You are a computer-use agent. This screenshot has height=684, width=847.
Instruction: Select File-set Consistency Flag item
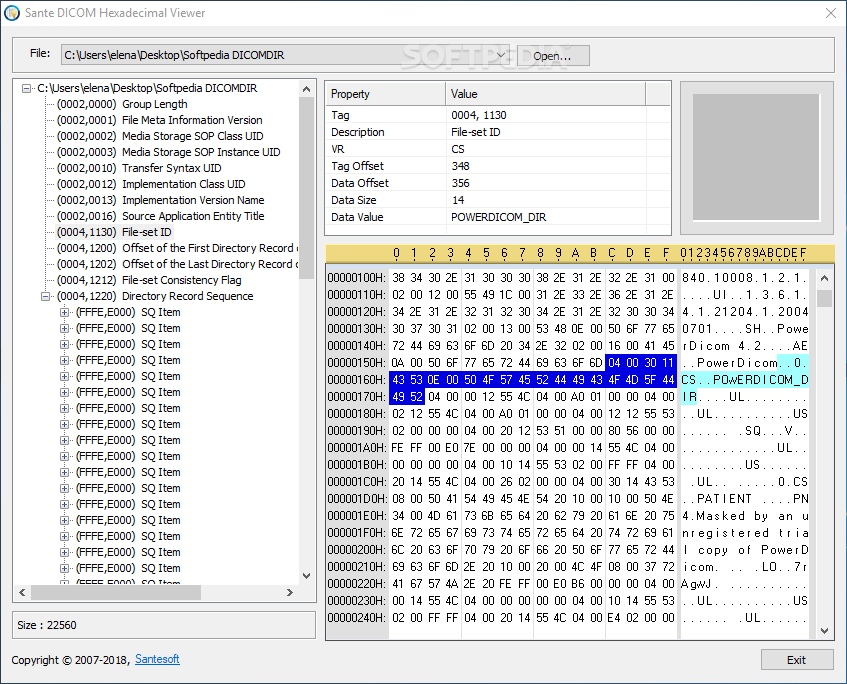[149, 280]
